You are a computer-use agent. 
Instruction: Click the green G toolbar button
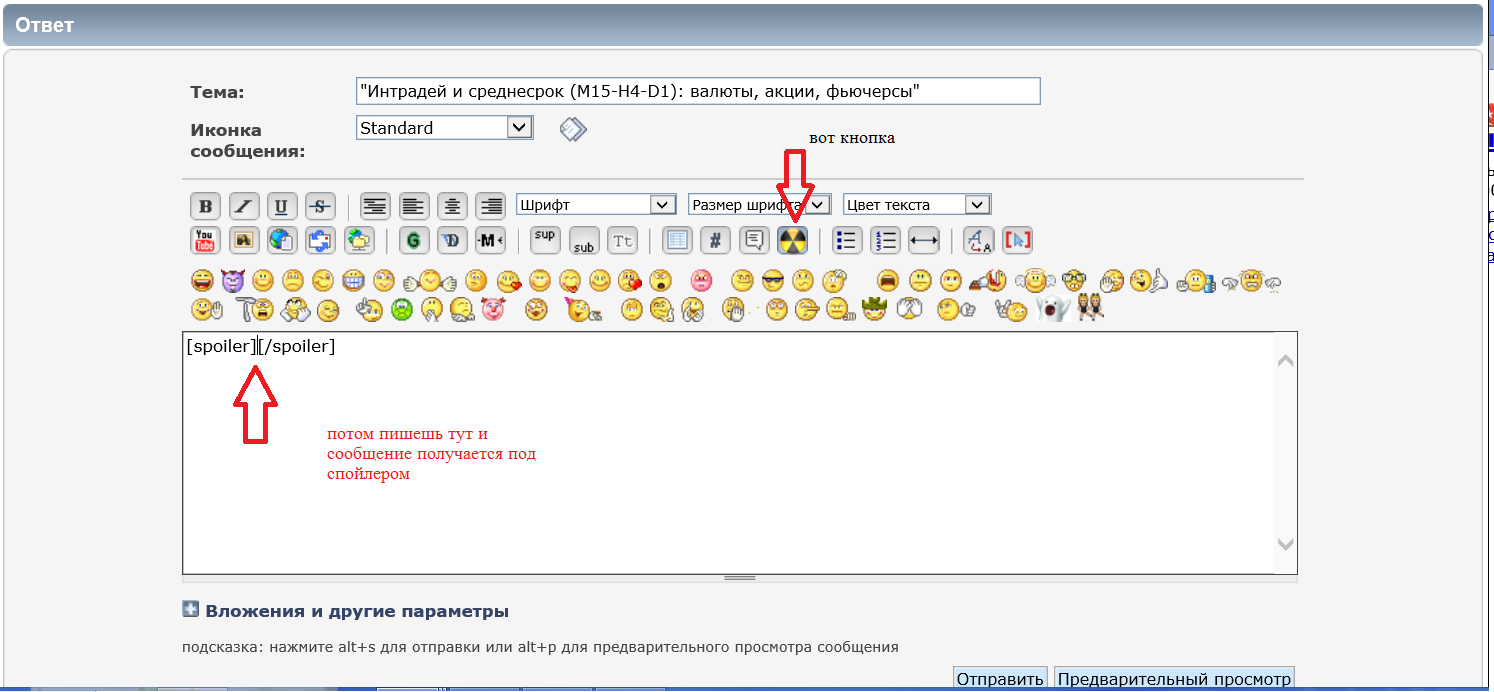[x=414, y=240]
